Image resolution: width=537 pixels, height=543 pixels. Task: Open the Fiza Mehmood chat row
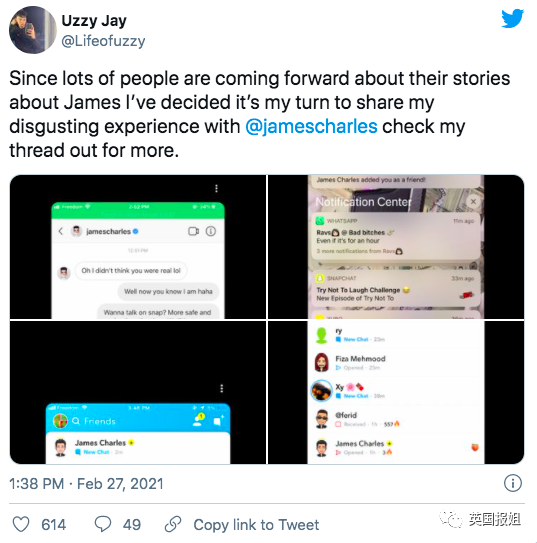[396, 362]
